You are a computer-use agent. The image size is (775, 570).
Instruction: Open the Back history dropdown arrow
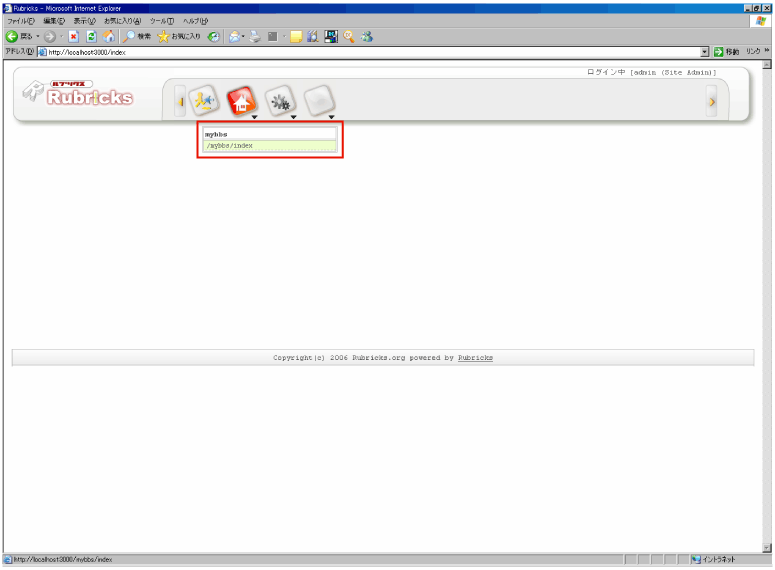click(38, 37)
